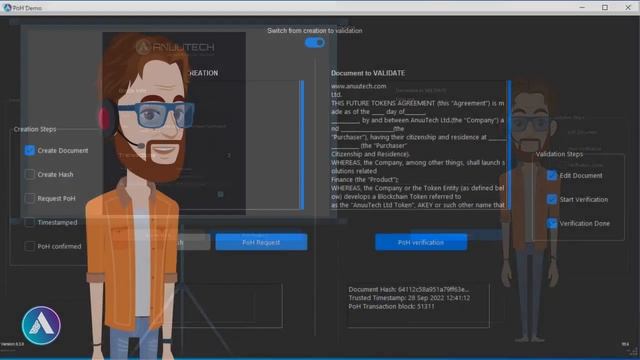Uncheck the Start Verification checkbox
Viewport: 640px width, 360px height.
(552, 199)
